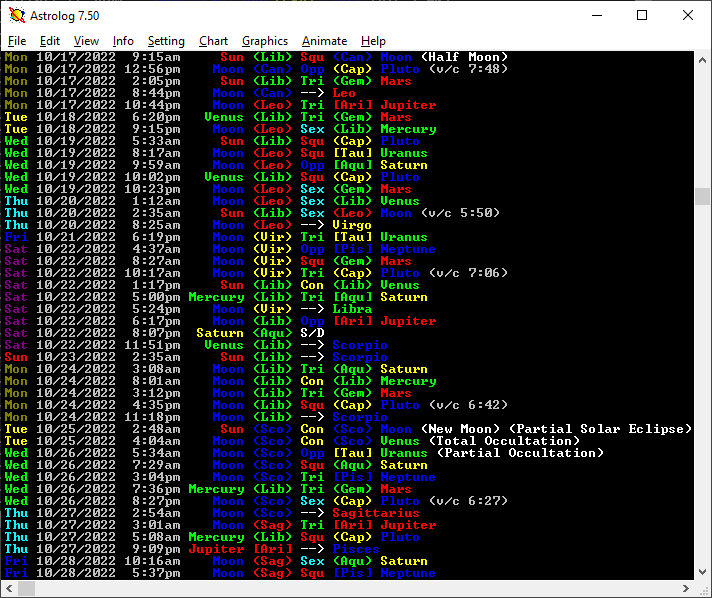
Task: Click '(Total Occultation)' text
Action: 504,441
